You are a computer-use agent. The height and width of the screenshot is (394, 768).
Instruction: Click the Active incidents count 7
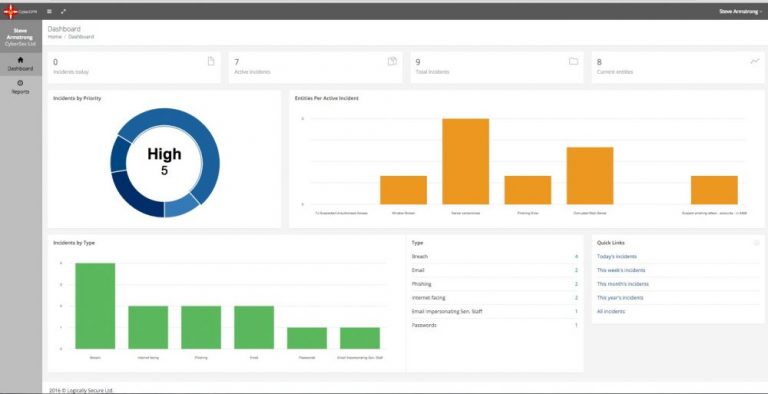tap(237, 62)
